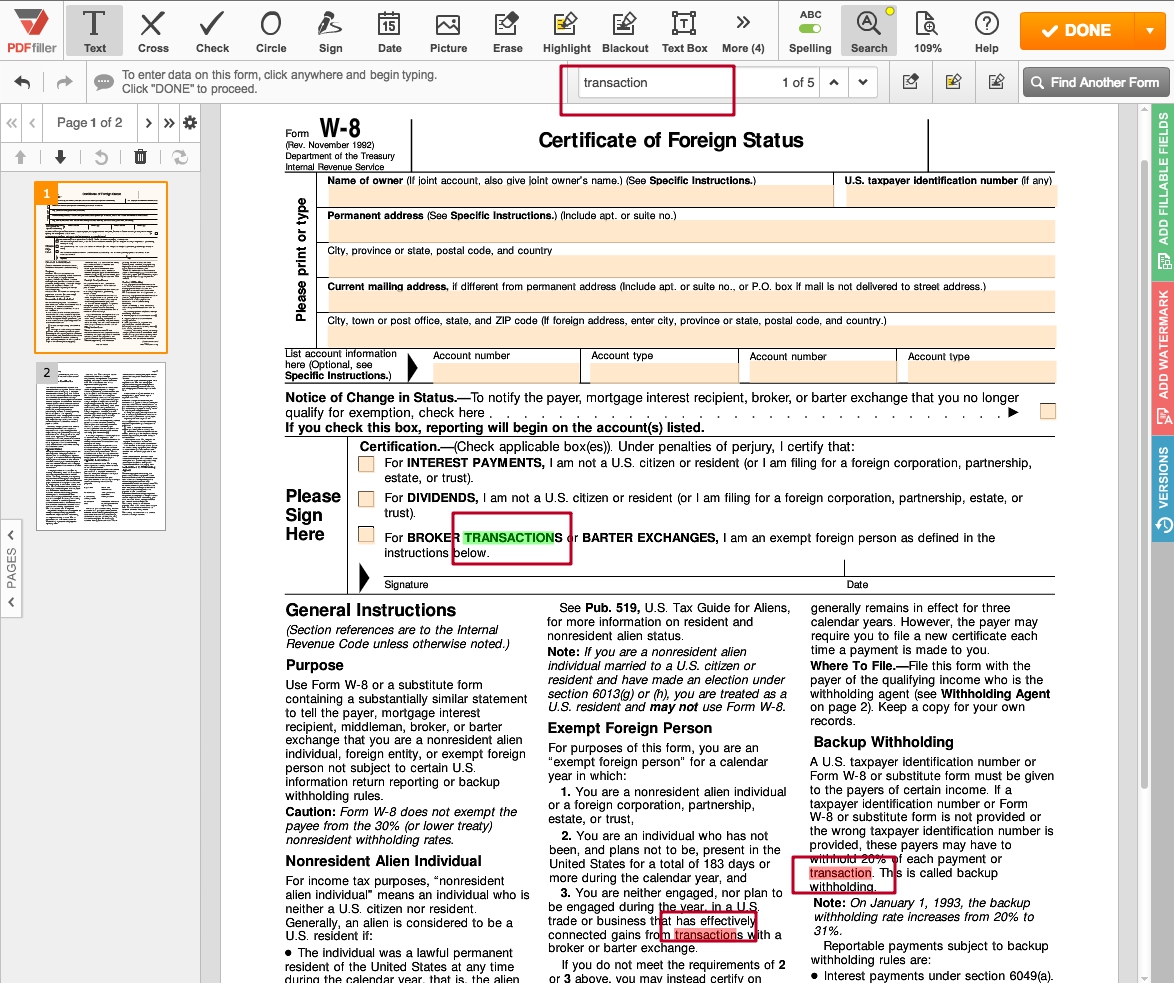Image resolution: width=1174 pixels, height=983 pixels.
Task: Click Find Another Form button
Action: 1095,82
